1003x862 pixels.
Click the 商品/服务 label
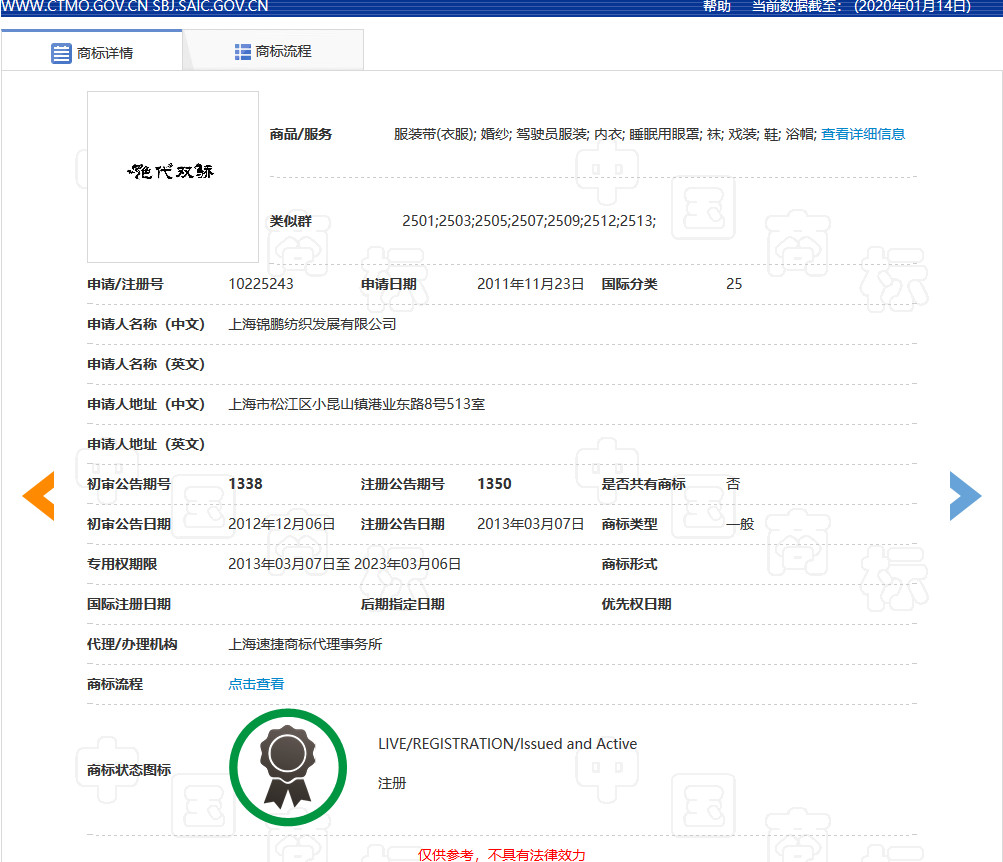coord(301,134)
